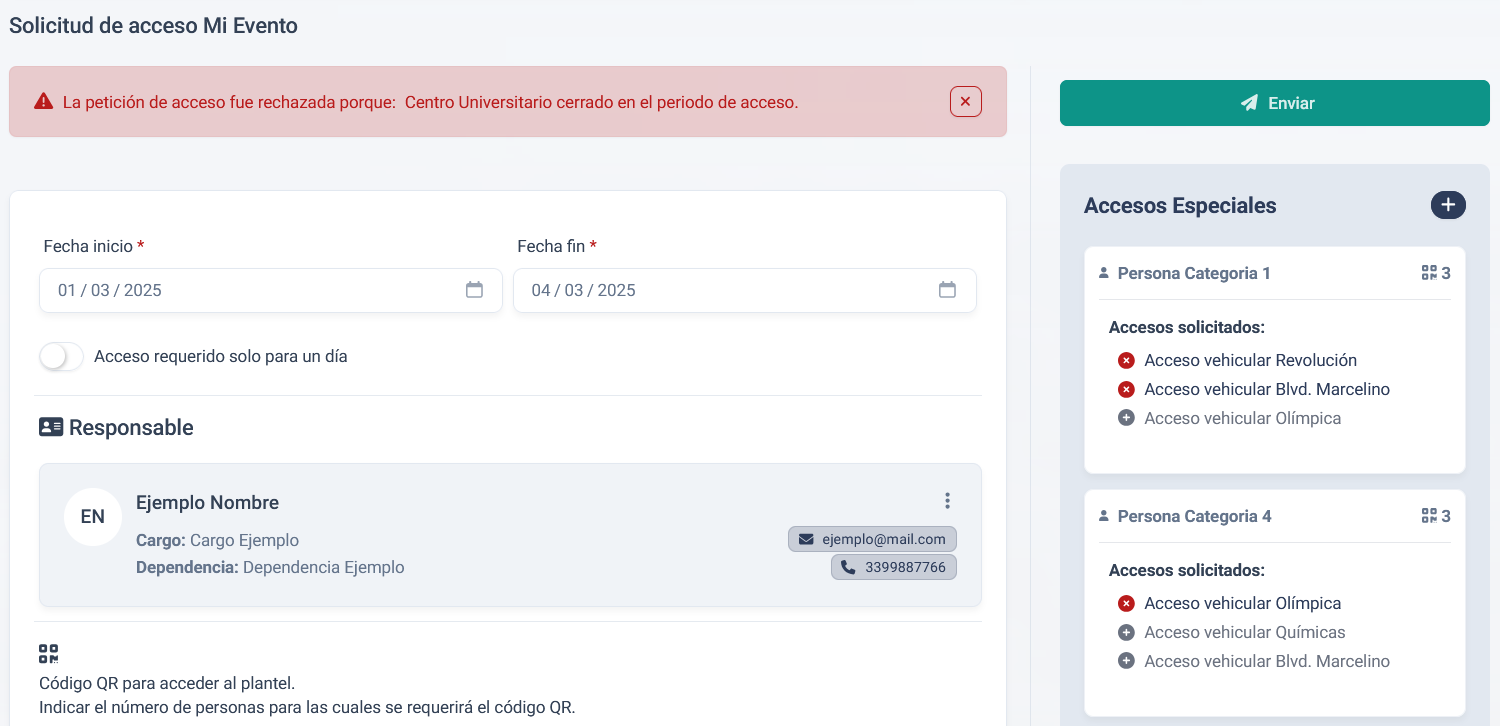The width and height of the screenshot is (1500, 726).
Task: Remove Acceso vehicular Blvd. Marcelino under Persona Categoria 1
Action: (1127, 389)
